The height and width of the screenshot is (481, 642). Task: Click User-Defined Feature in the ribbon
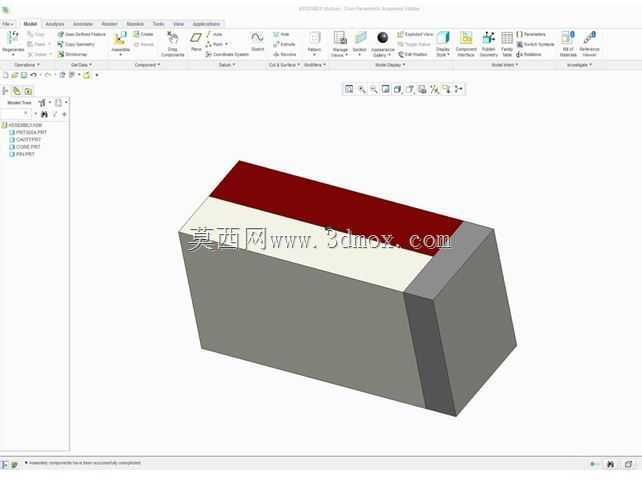(81, 34)
